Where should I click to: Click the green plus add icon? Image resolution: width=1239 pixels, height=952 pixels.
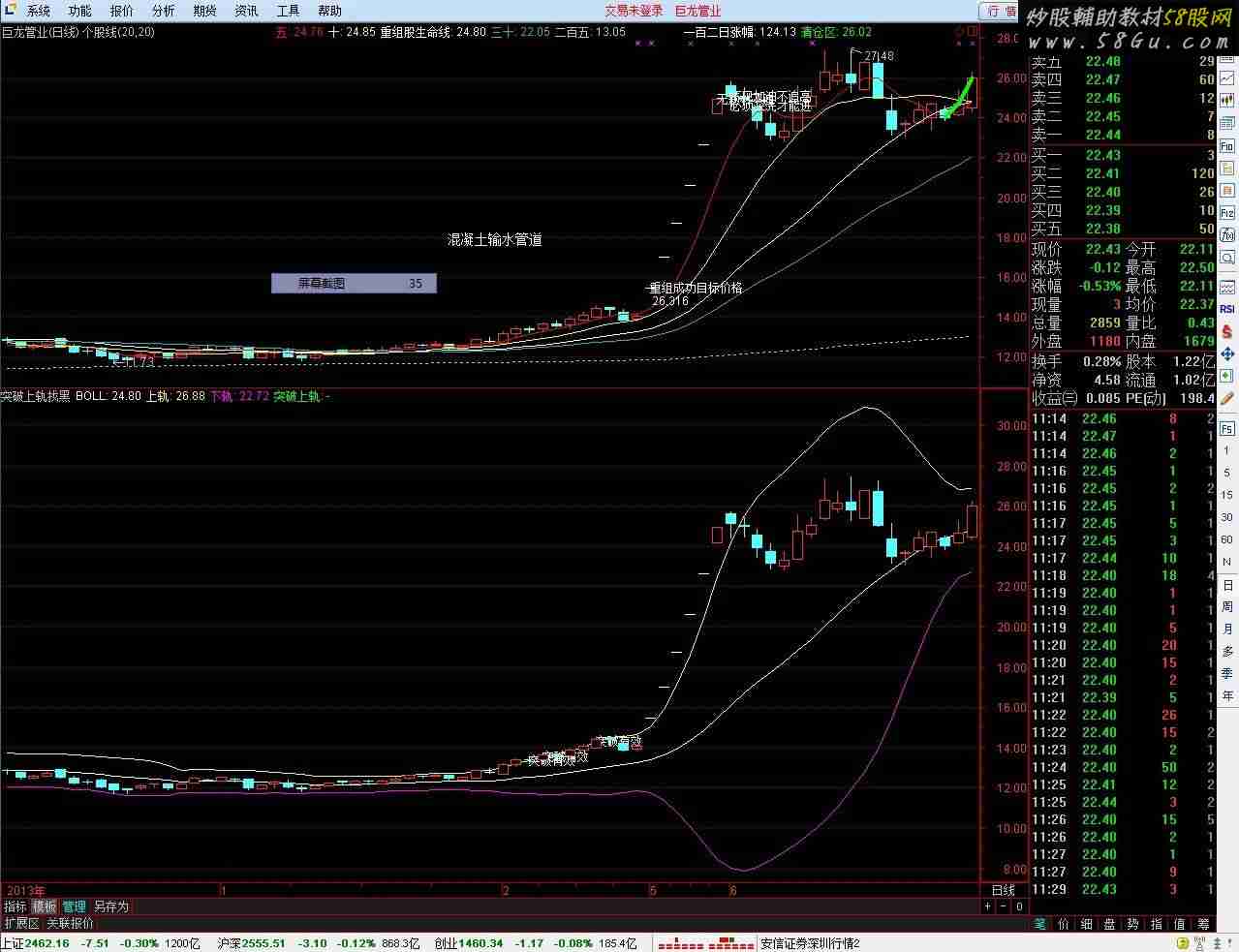(1227, 376)
